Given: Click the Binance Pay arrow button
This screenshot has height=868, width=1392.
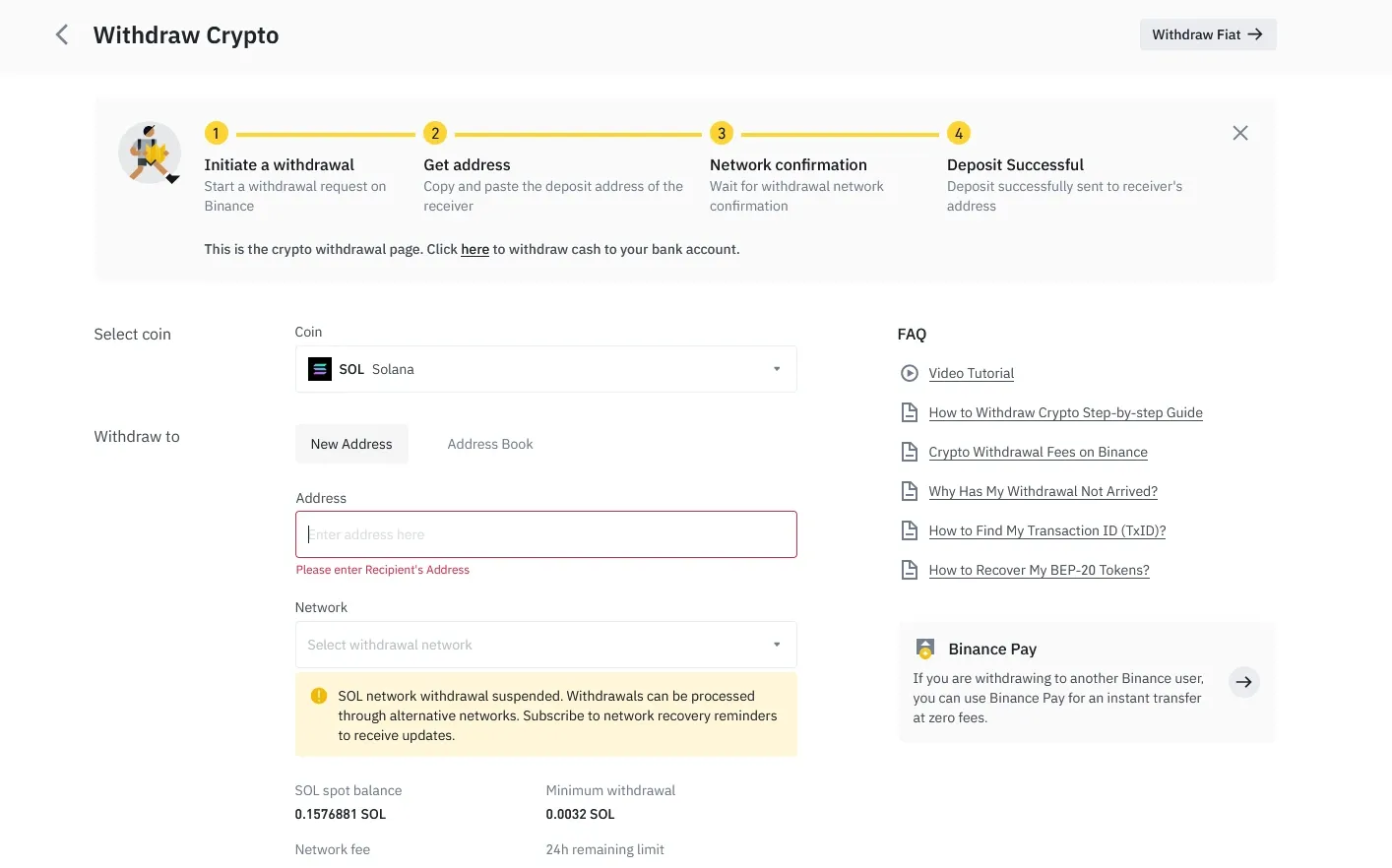Looking at the screenshot, I should tap(1244, 682).
